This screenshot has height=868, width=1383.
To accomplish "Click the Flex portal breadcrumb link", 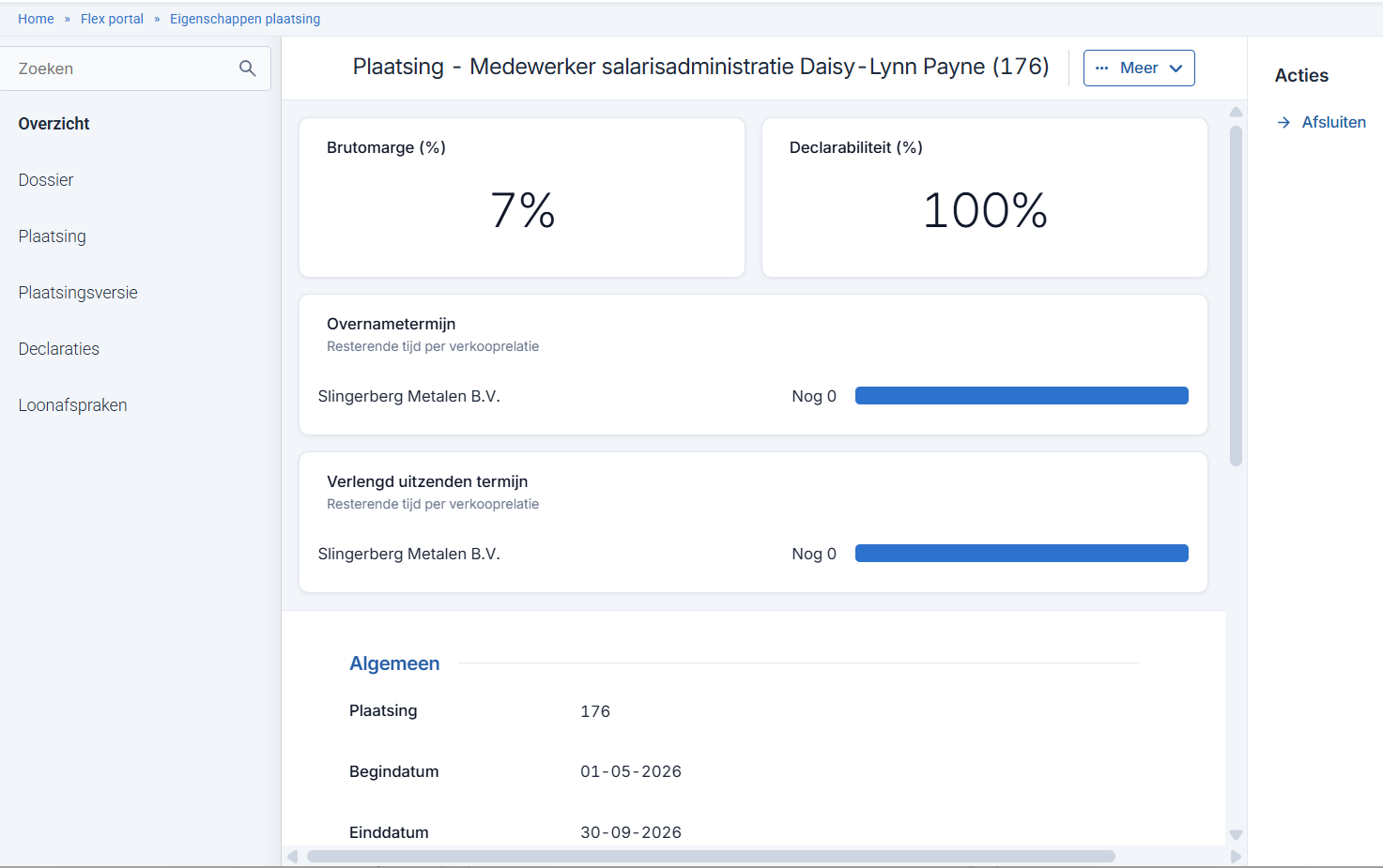I will tap(112, 19).
